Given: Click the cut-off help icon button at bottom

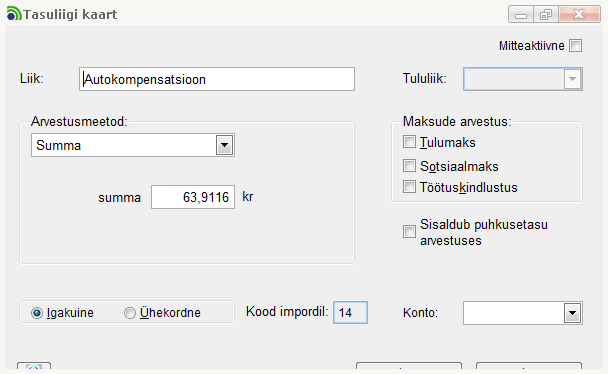Looking at the screenshot, I should point(34,366).
